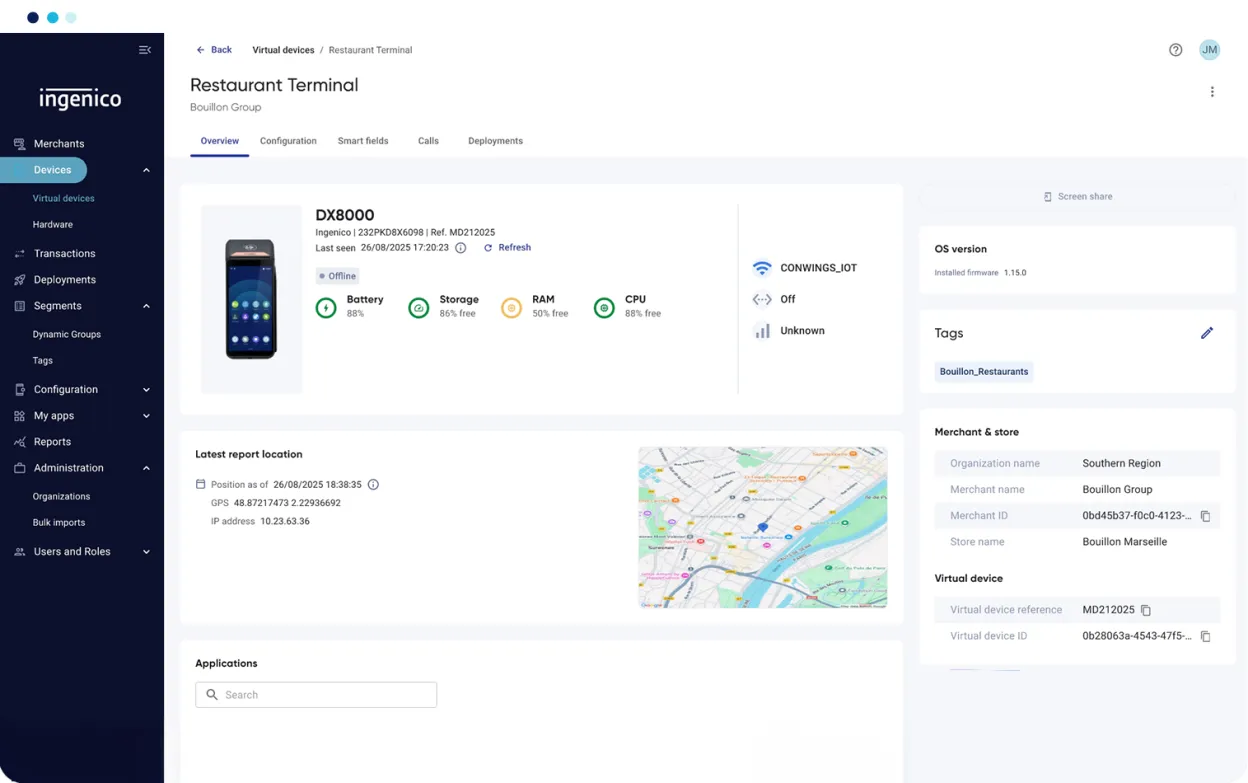Image resolution: width=1248 pixels, height=783 pixels.
Task: Copy the Virtual device reference MD212025
Action: click(1146, 610)
